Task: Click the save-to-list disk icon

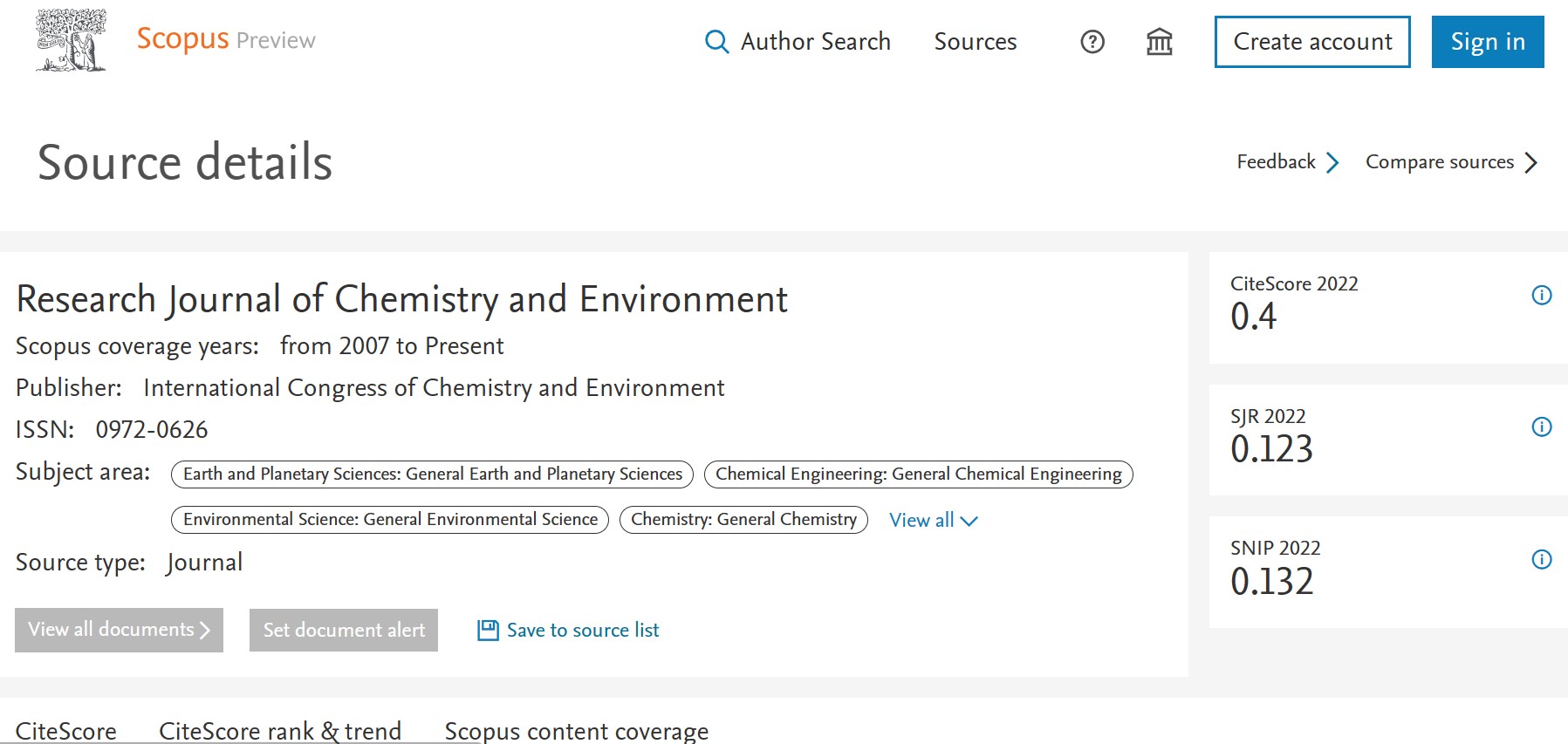Action: pos(488,630)
